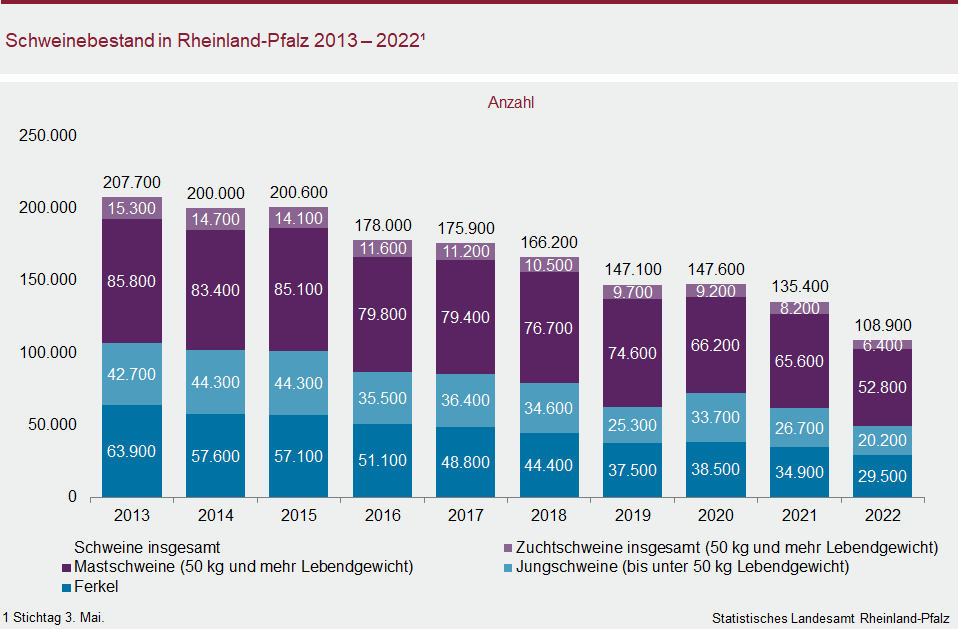The height and width of the screenshot is (629, 958).
Task: Click the y-axis label 50.000
Action: [x=53, y=424]
